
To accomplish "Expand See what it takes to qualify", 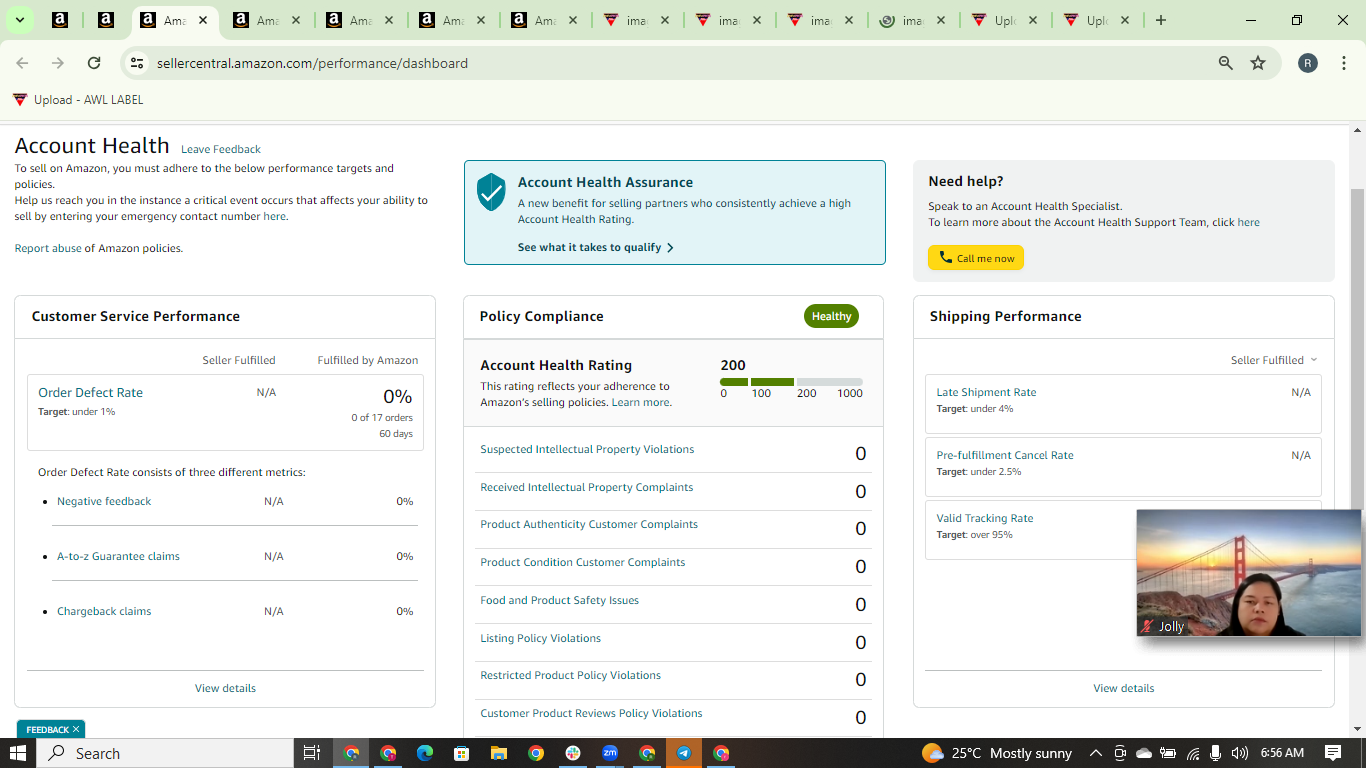I will 596,247.
